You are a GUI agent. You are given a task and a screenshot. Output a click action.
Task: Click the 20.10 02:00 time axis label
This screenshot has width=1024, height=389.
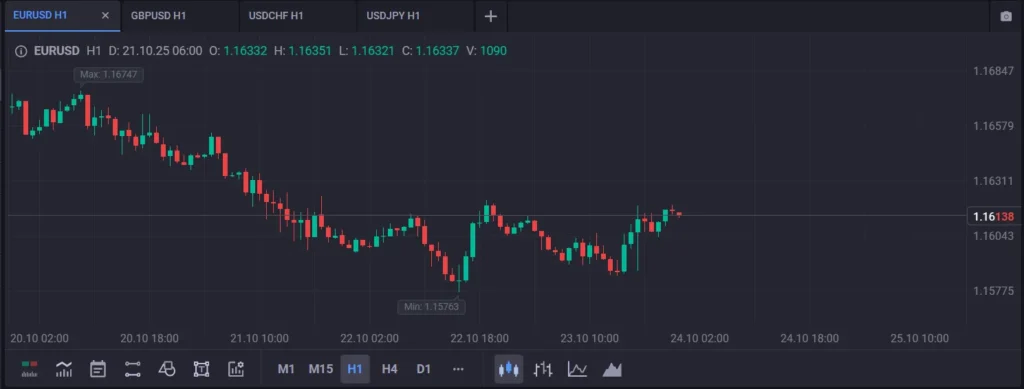click(40, 339)
